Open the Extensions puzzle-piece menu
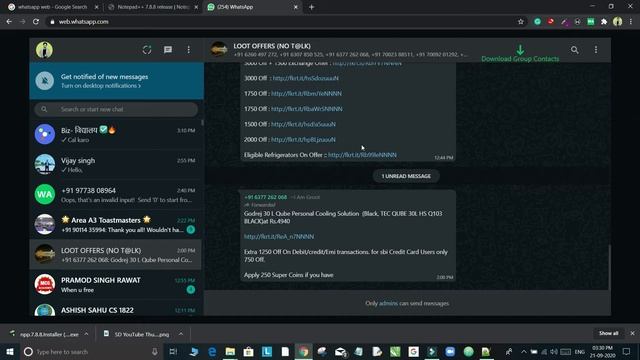The height and width of the screenshot is (360, 640). [x=604, y=22]
